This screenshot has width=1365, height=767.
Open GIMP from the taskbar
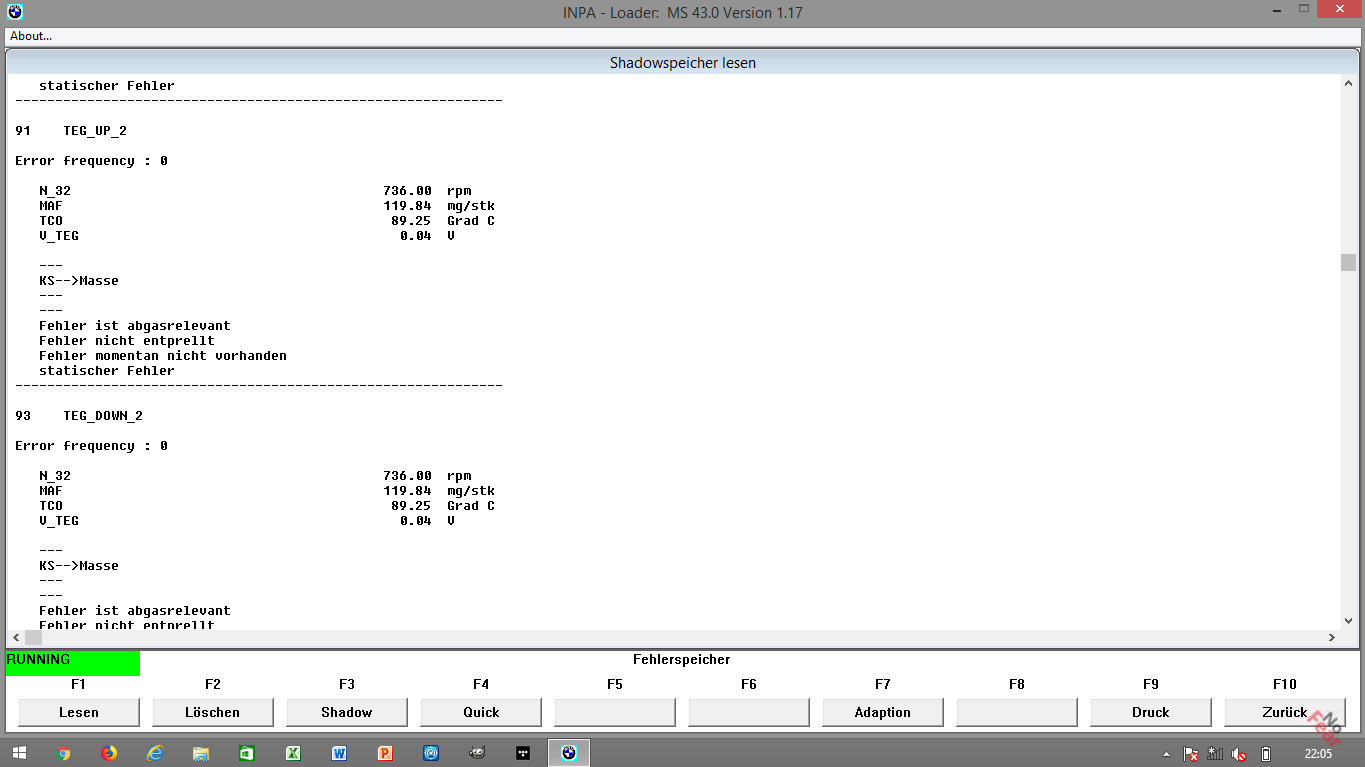point(477,753)
